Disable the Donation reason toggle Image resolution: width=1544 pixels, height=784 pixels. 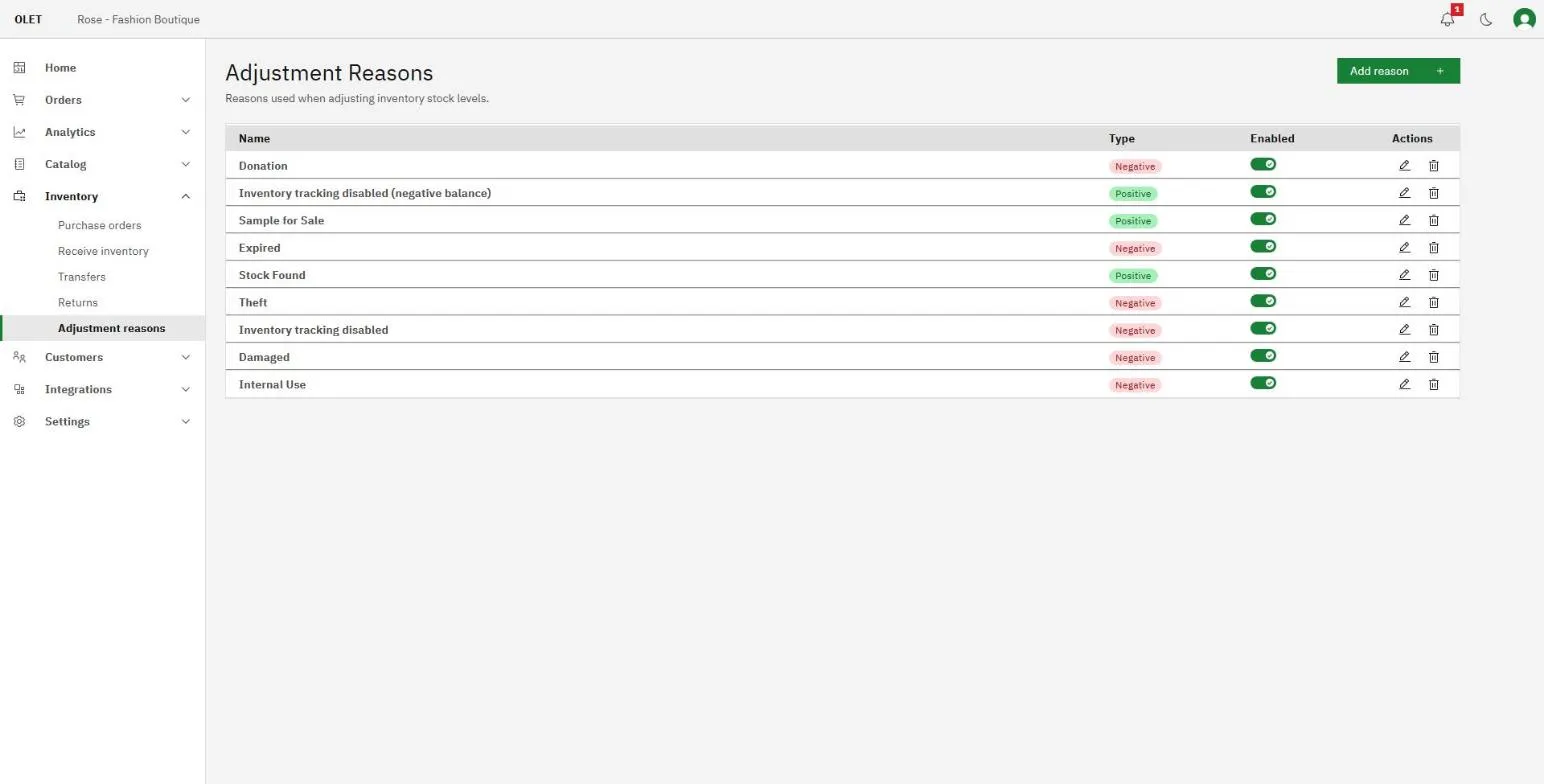[x=1263, y=165]
